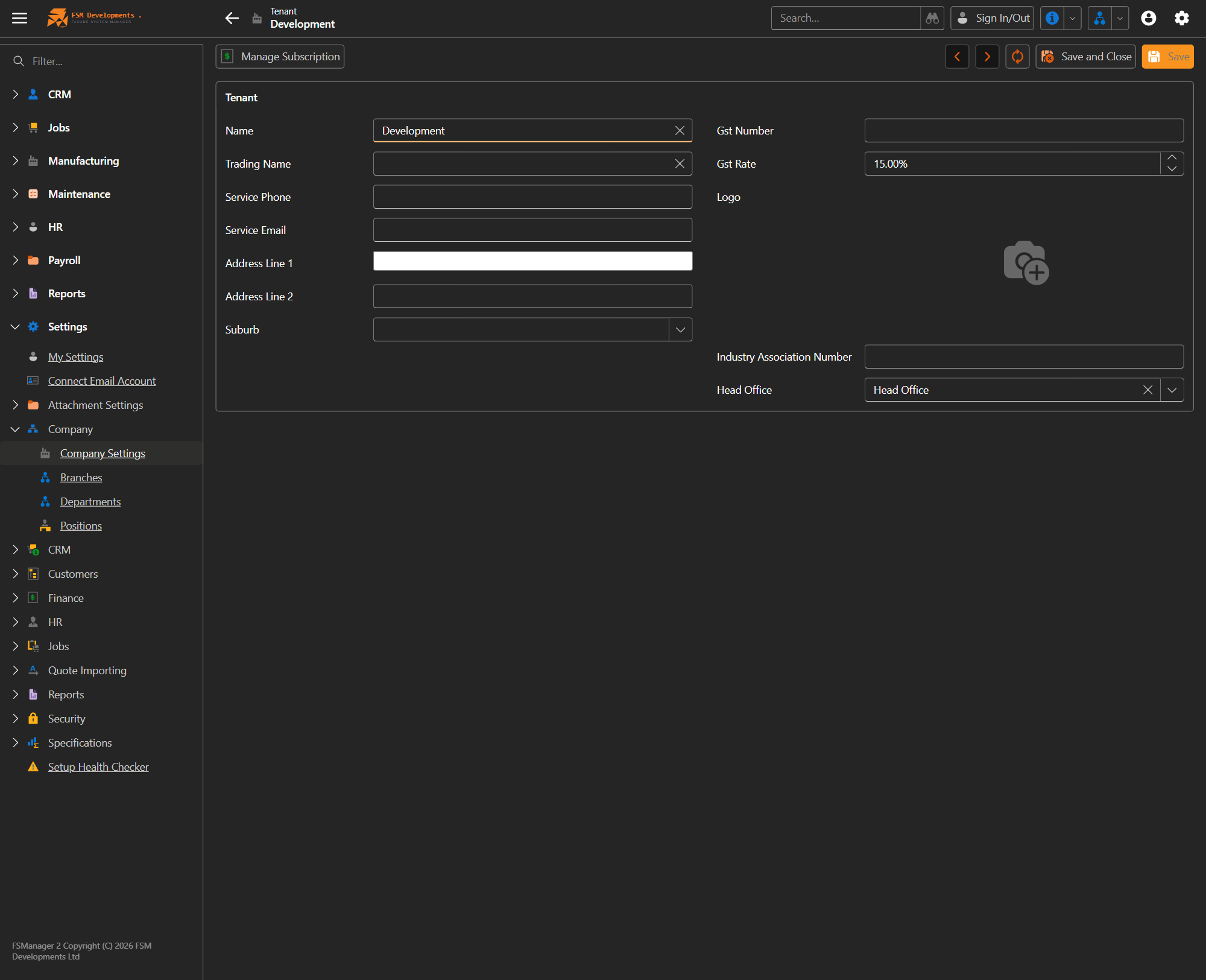
Task: Click the Address Line 1 field
Action: [x=532, y=261]
